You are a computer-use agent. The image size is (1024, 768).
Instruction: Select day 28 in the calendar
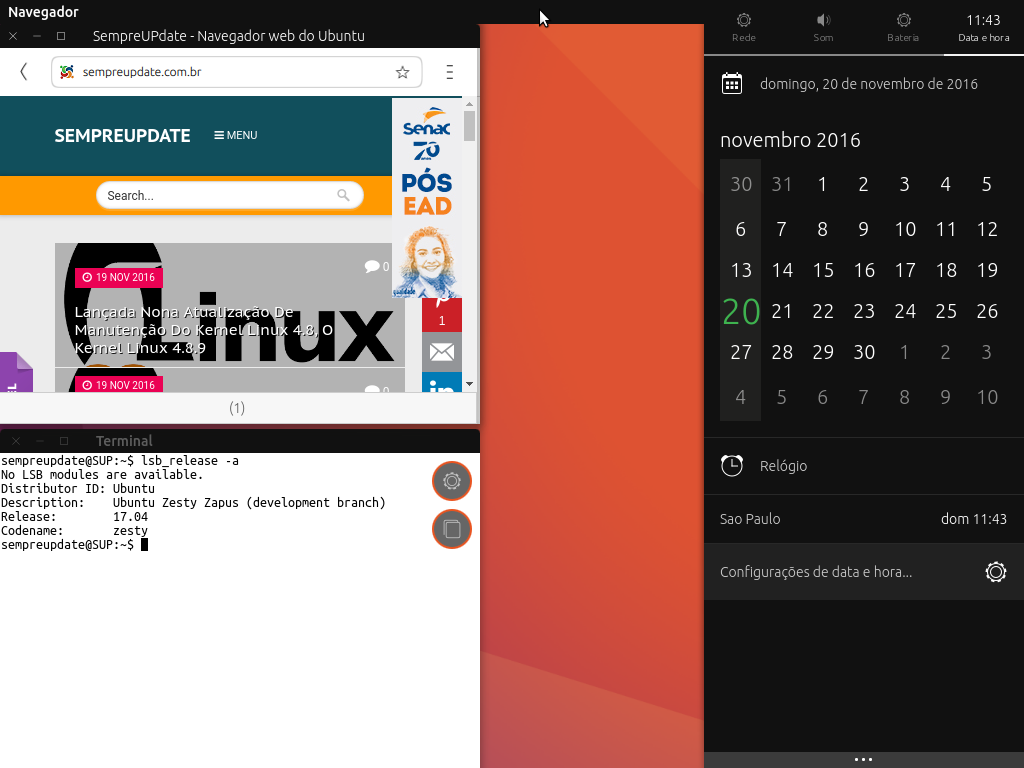pyautogui.click(x=782, y=353)
